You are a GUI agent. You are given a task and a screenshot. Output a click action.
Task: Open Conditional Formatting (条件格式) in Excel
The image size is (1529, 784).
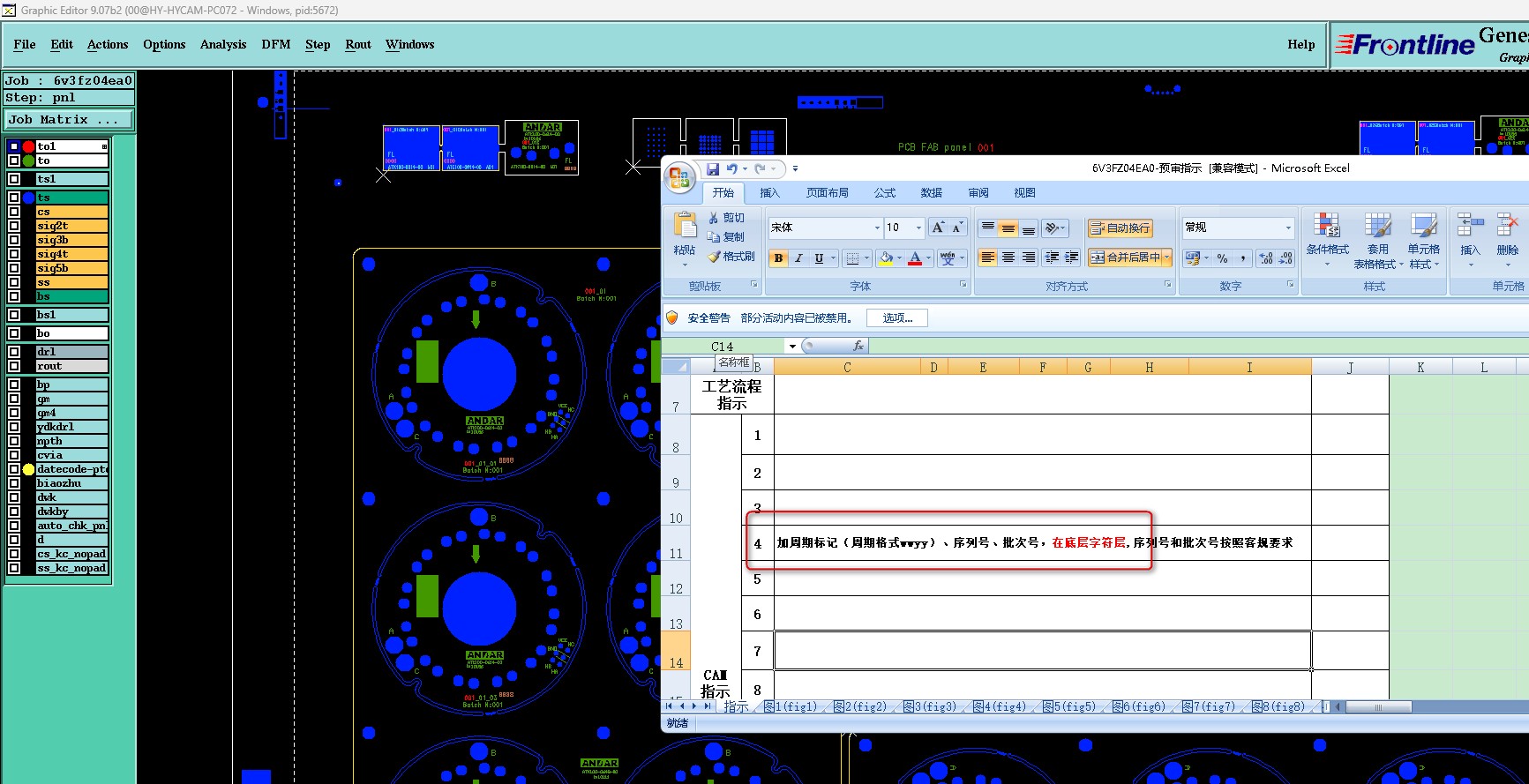coord(1327,240)
